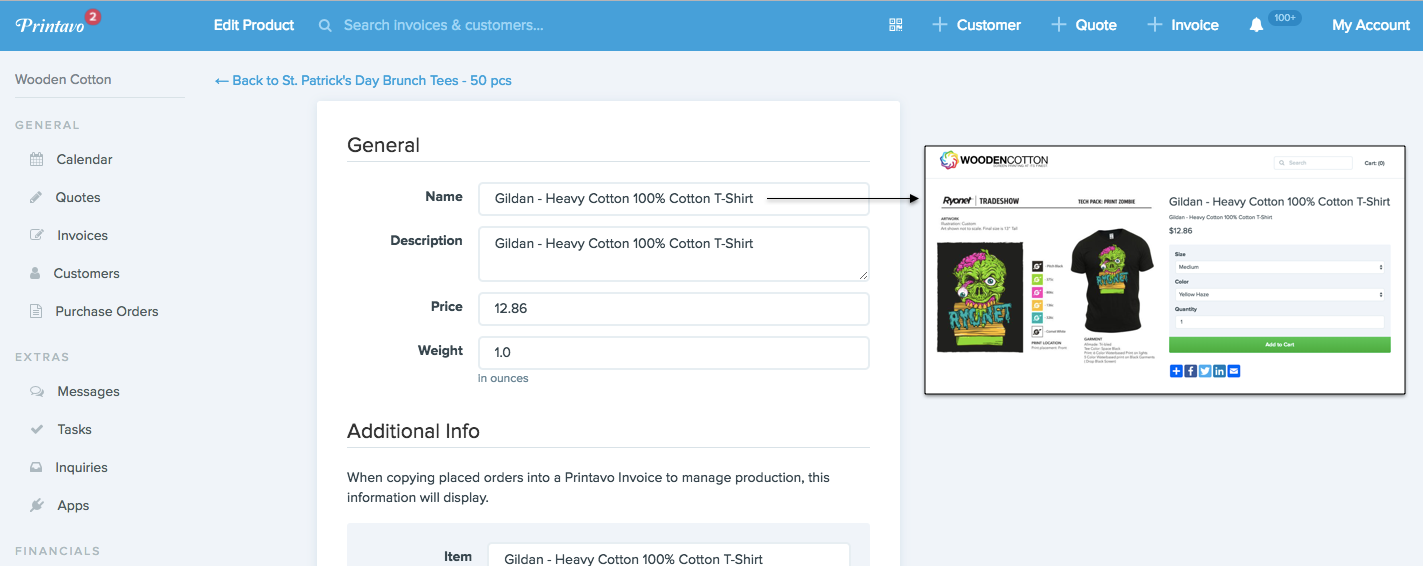Click the Name input field
The height and width of the screenshot is (566, 1423).
pos(674,198)
